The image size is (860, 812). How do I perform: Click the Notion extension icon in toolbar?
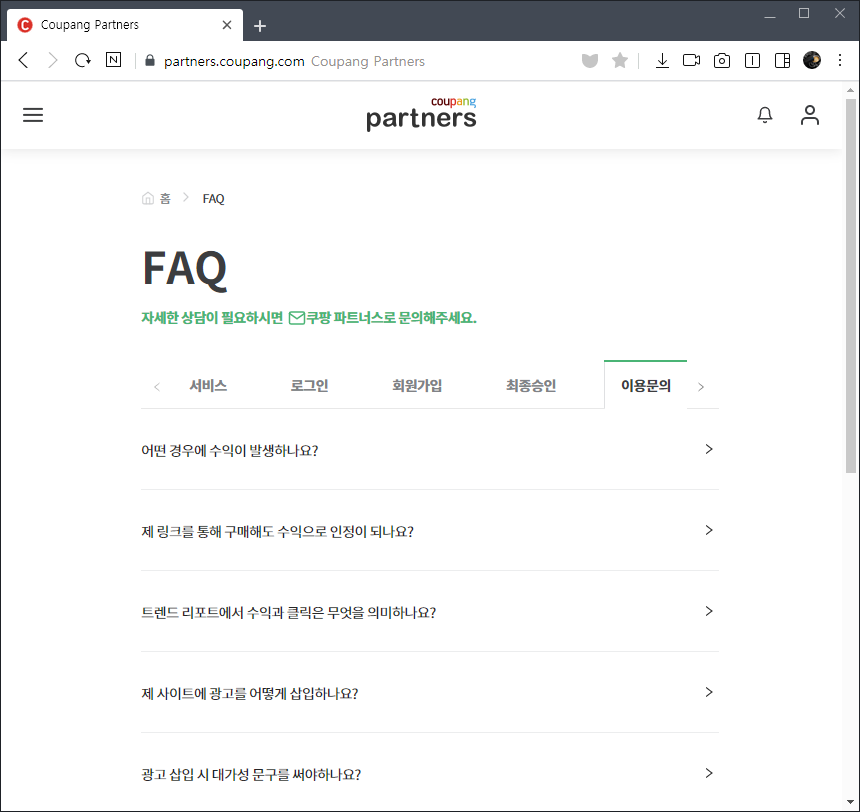[x=114, y=60]
